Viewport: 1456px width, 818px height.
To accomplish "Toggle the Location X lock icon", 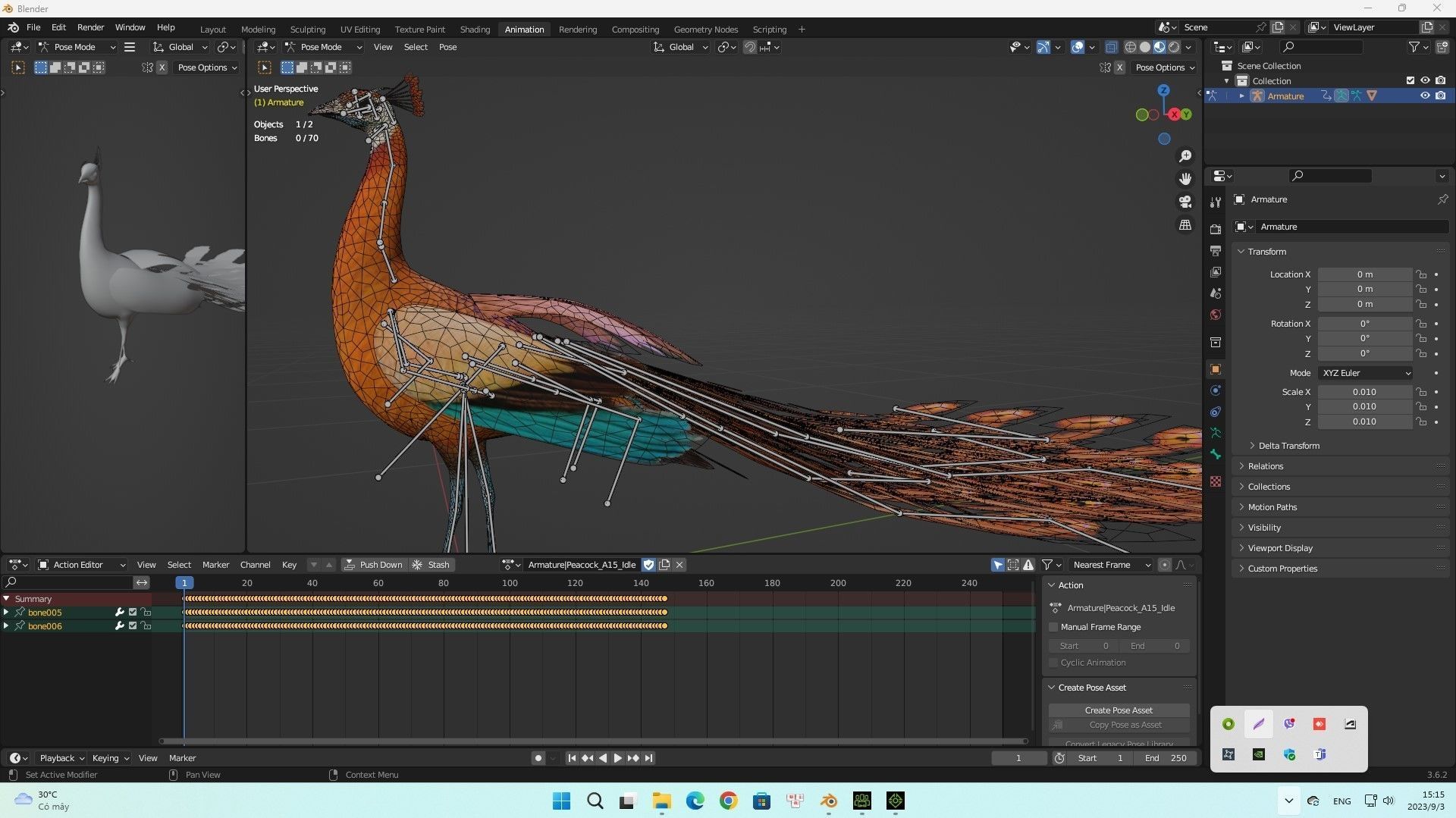I will (x=1421, y=274).
